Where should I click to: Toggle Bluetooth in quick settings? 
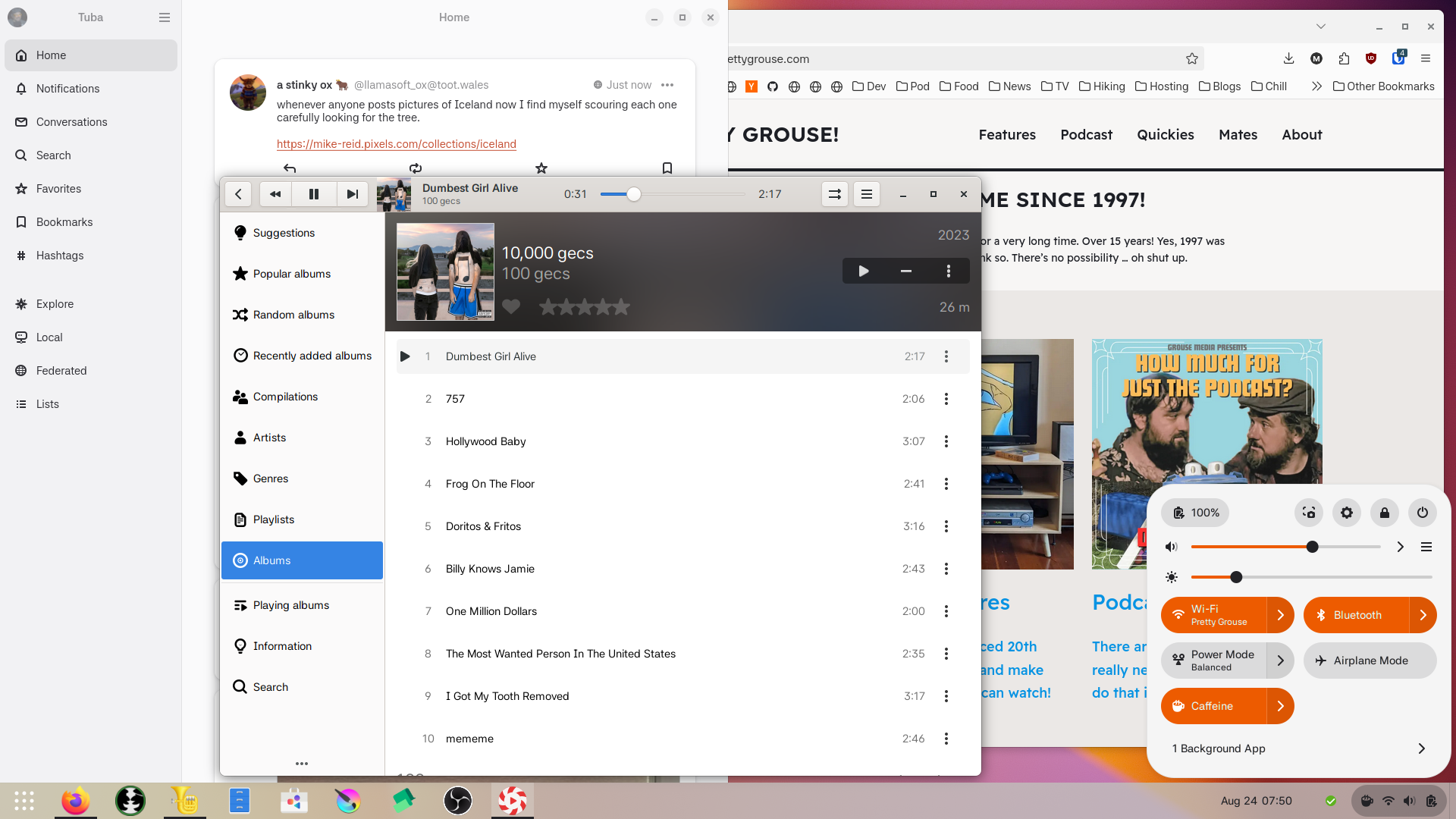1356,615
